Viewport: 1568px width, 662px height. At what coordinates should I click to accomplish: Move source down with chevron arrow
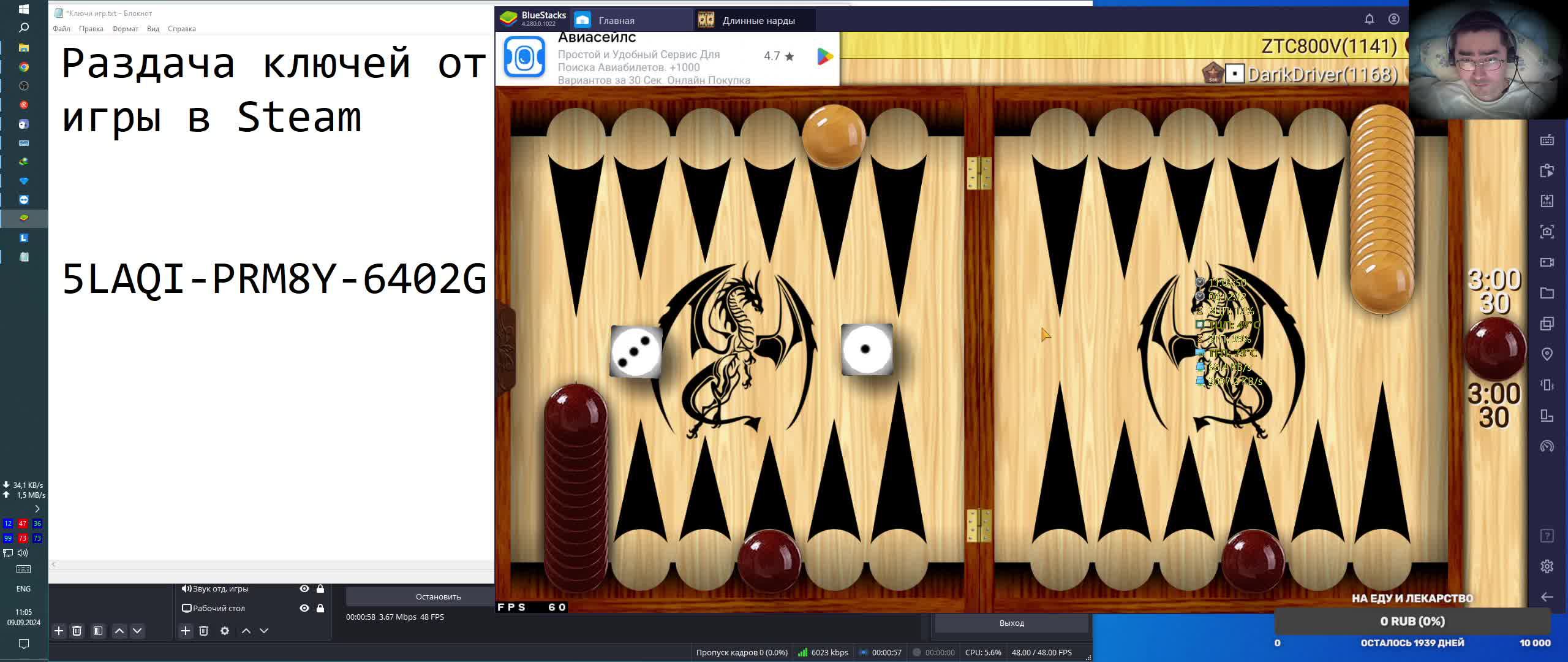[x=264, y=631]
